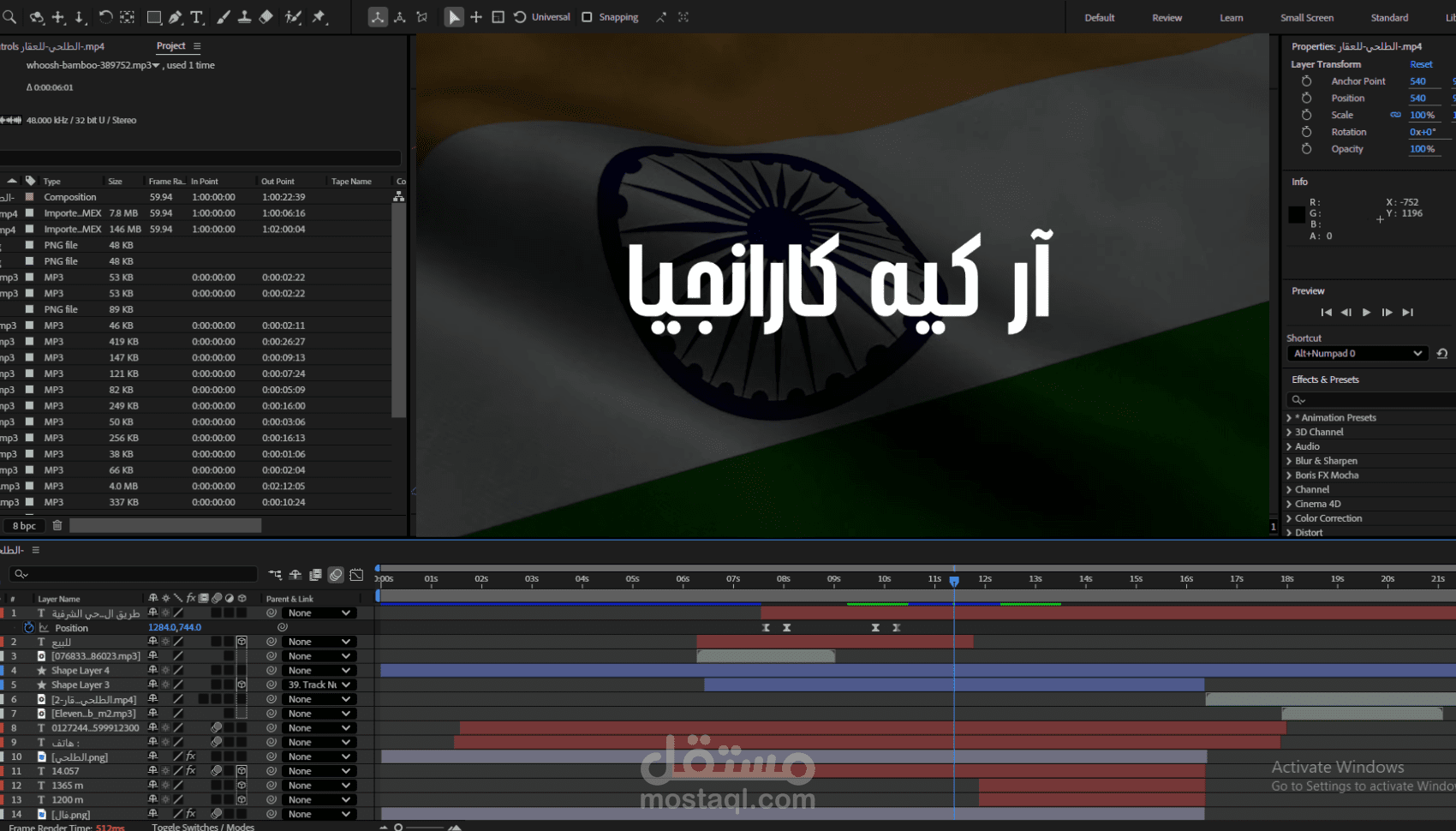The width and height of the screenshot is (1456, 831).
Task: Toggle Snapping in the top toolbar
Action: pyautogui.click(x=588, y=16)
